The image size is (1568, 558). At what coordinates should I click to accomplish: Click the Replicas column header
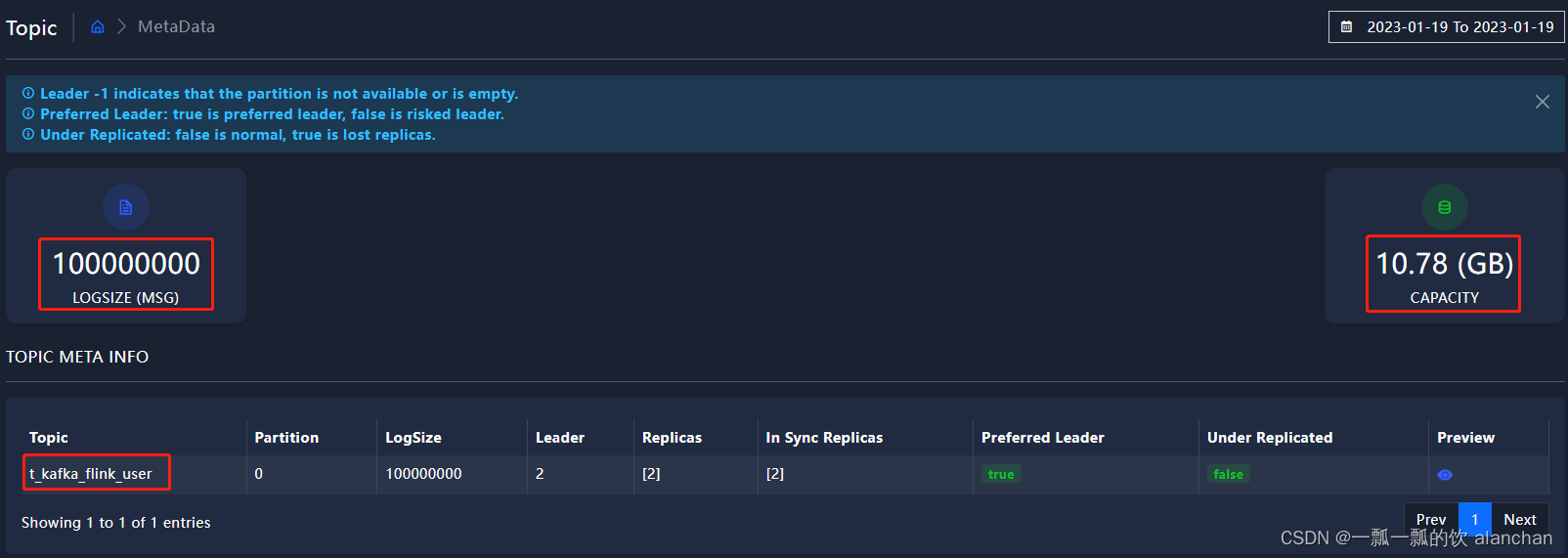[x=672, y=438]
